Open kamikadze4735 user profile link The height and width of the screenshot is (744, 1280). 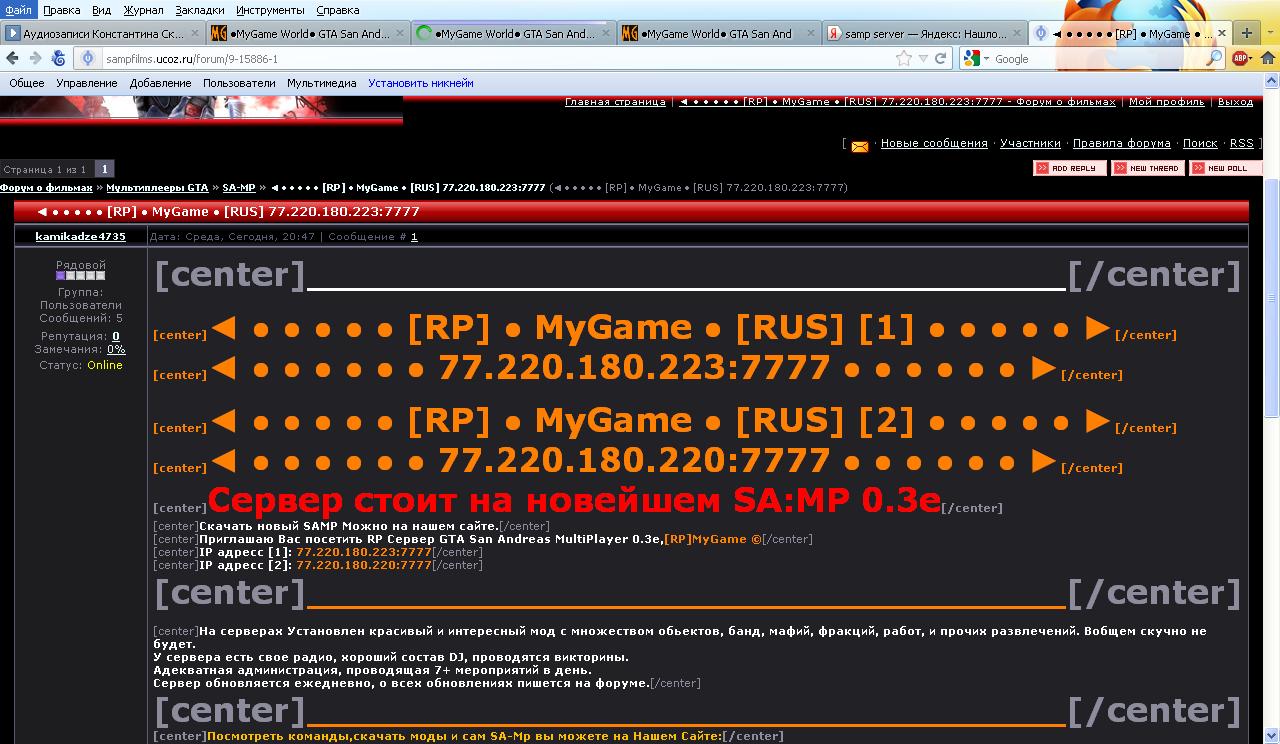tap(80, 237)
